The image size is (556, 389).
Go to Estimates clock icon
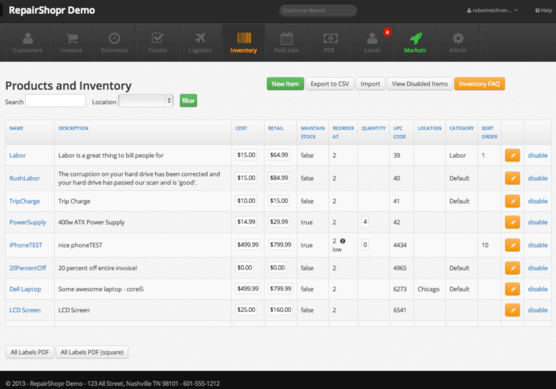point(114,38)
